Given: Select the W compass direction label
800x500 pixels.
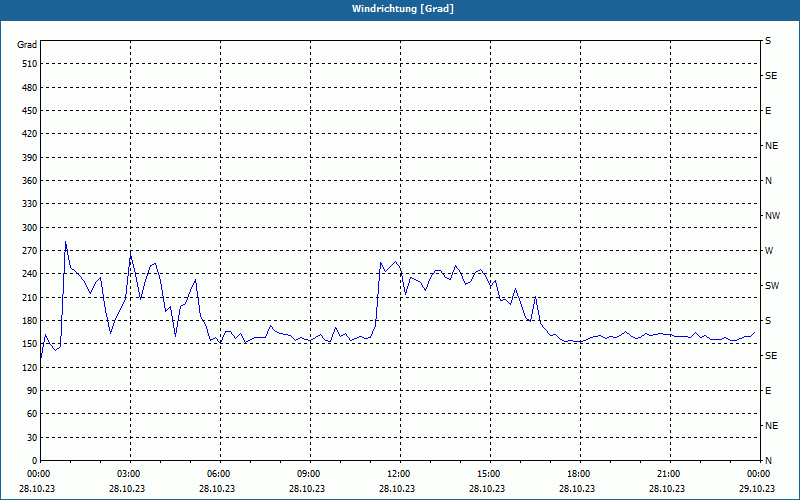Looking at the screenshot, I should (x=769, y=251).
